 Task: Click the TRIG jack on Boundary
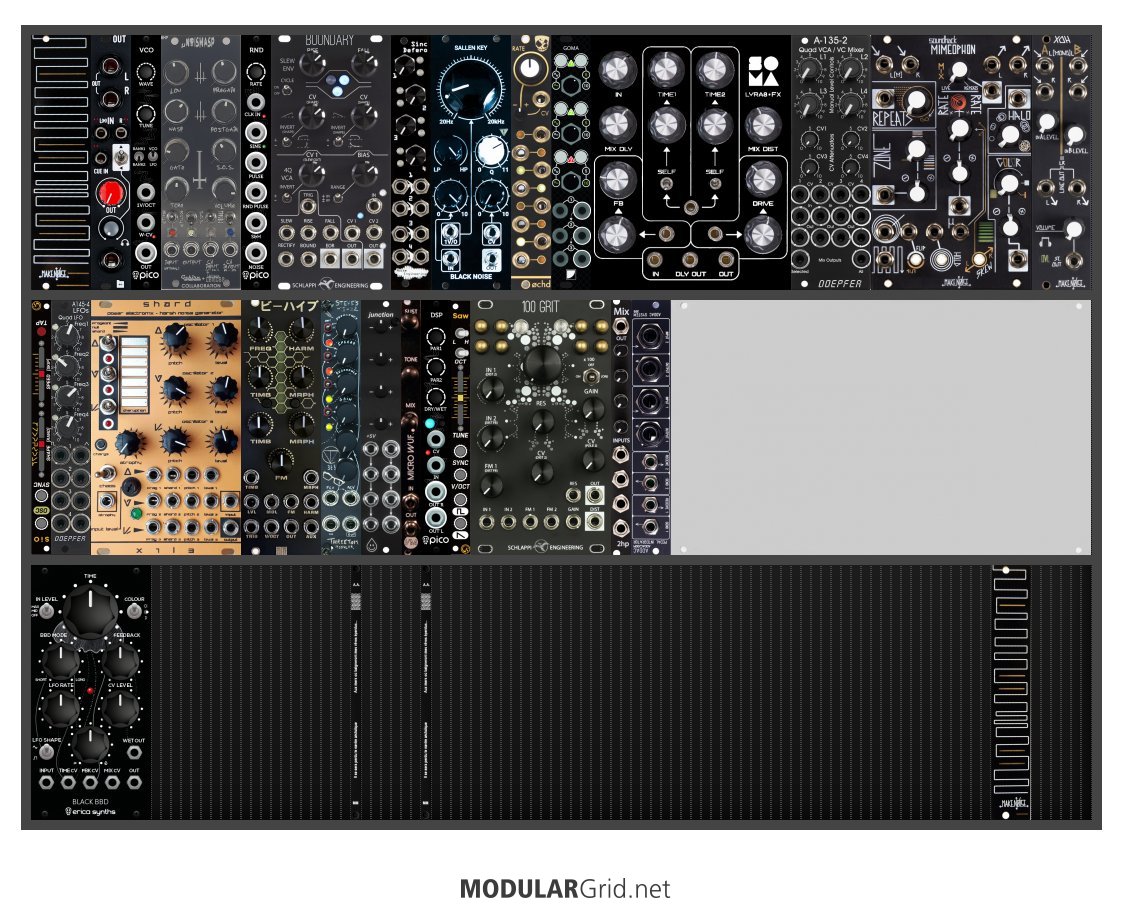click(x=308, y=207)
